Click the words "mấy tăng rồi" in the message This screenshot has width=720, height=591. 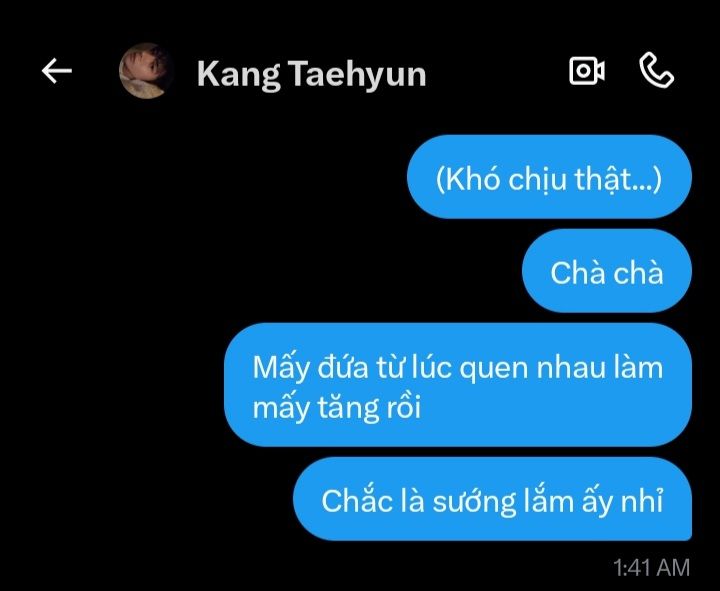[x=337, y=407]
